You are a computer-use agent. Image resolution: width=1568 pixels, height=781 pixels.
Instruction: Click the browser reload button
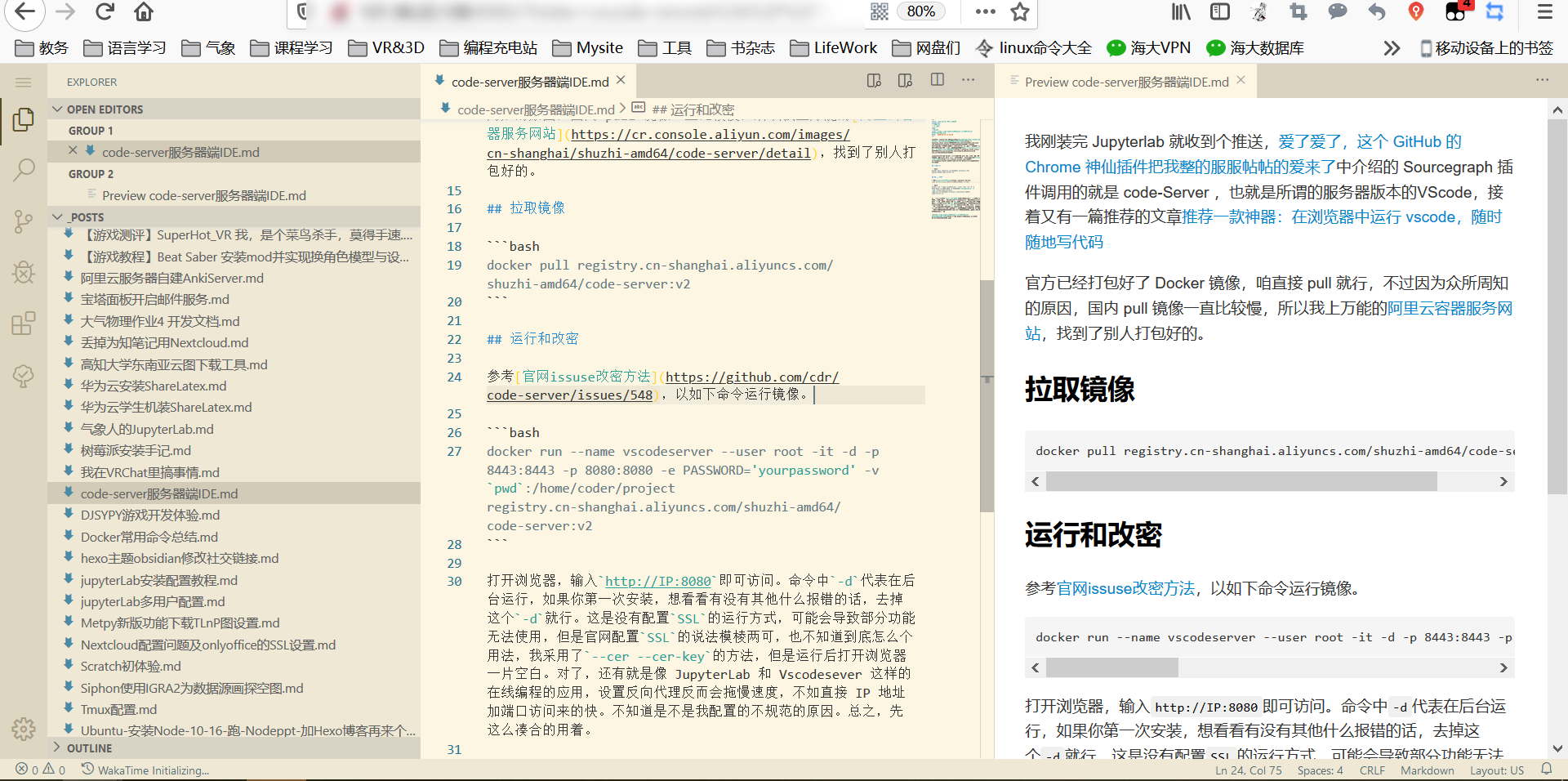[x=105, y=11]
